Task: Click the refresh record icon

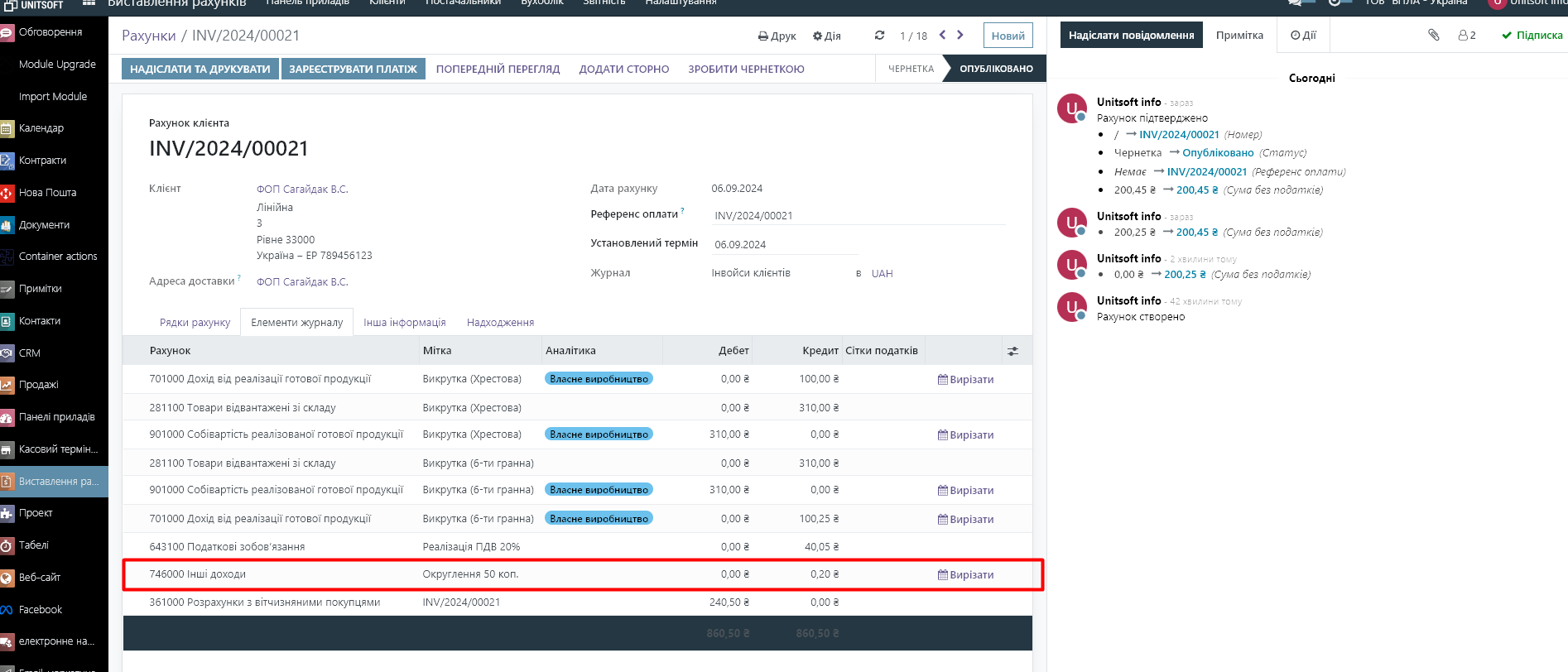Action: click(x=879, y=36)
